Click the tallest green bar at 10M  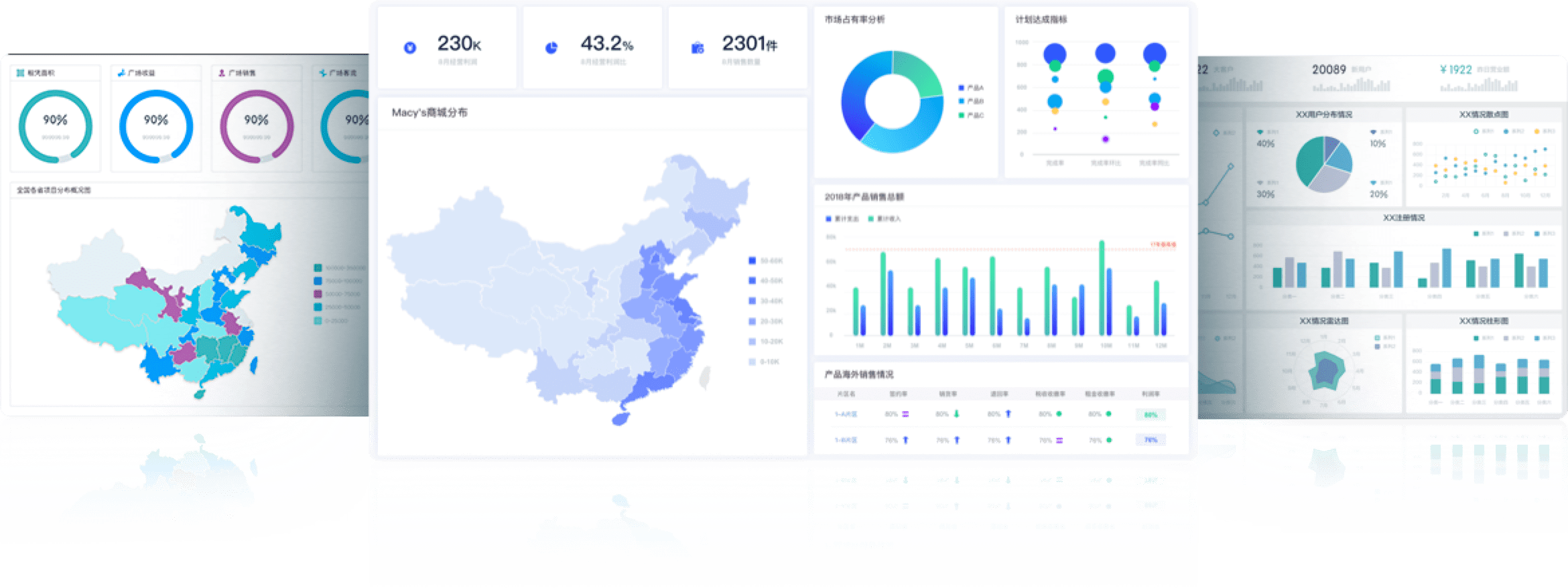(1102, 288)
